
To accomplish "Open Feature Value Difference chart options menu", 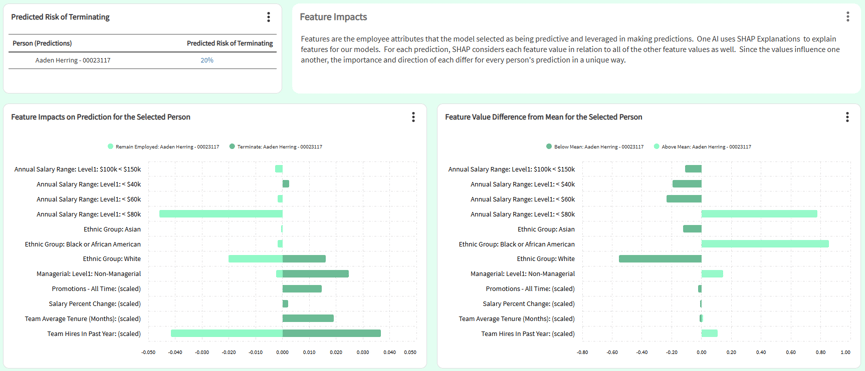I will click(x=847, y=117).
